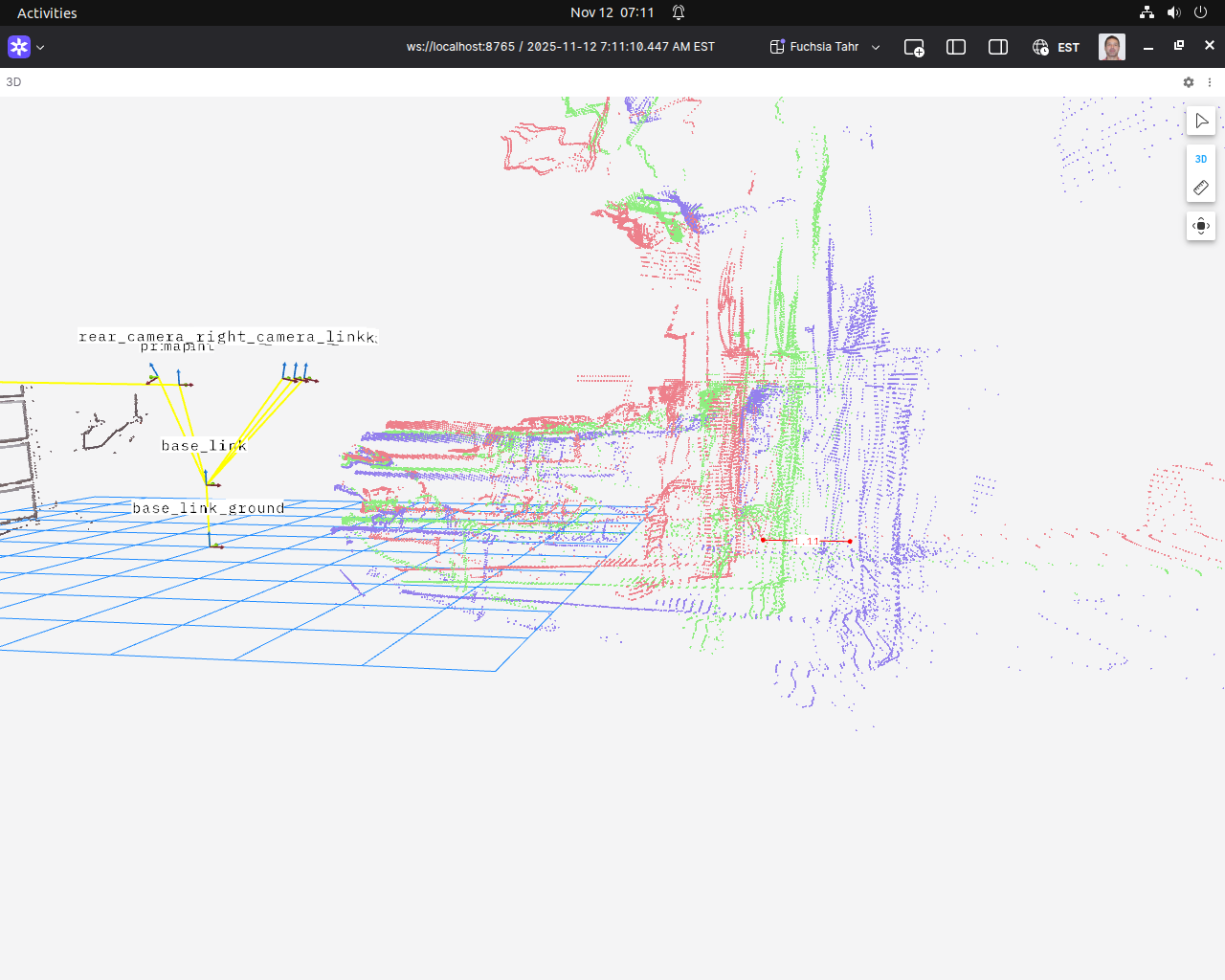Click the EST timezone button
The height and width of the screenshot is (980, 1225).
(x=1056, y=47)
